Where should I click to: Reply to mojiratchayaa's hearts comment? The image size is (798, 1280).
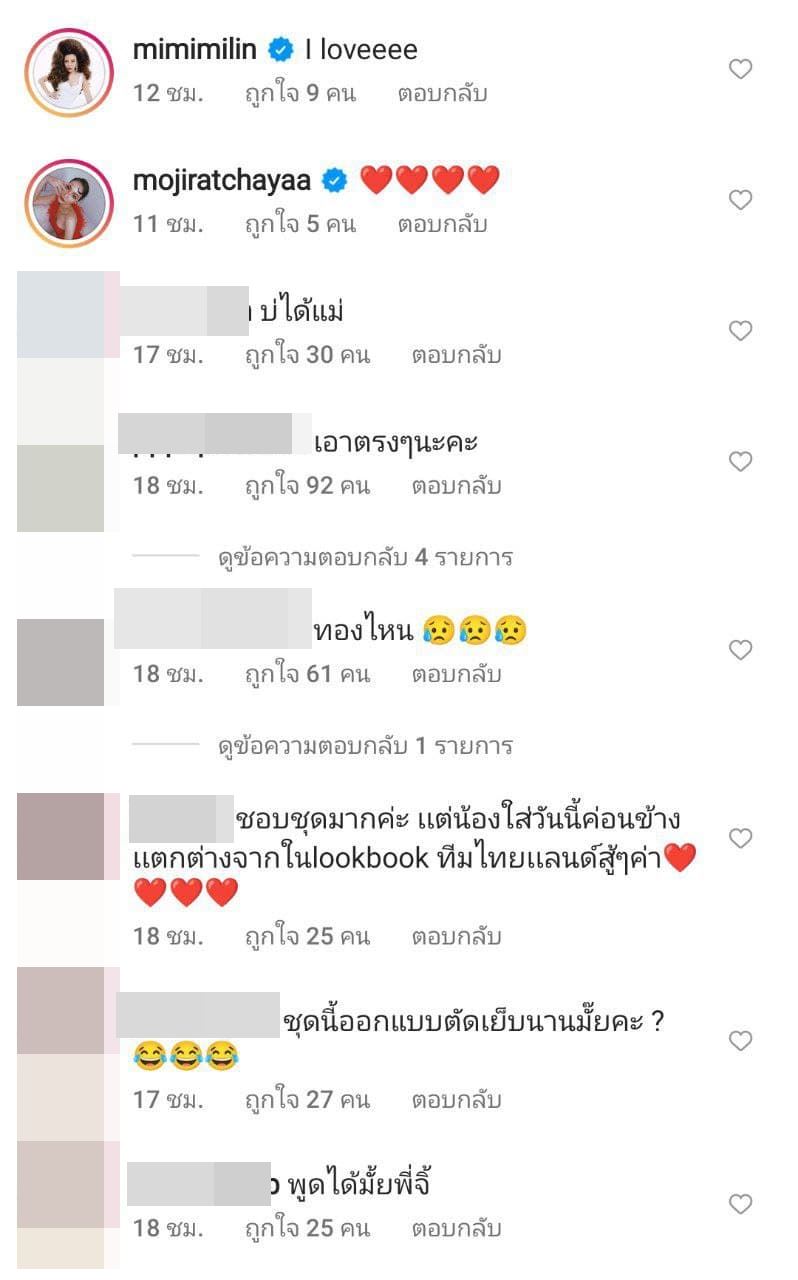(442, 224)
